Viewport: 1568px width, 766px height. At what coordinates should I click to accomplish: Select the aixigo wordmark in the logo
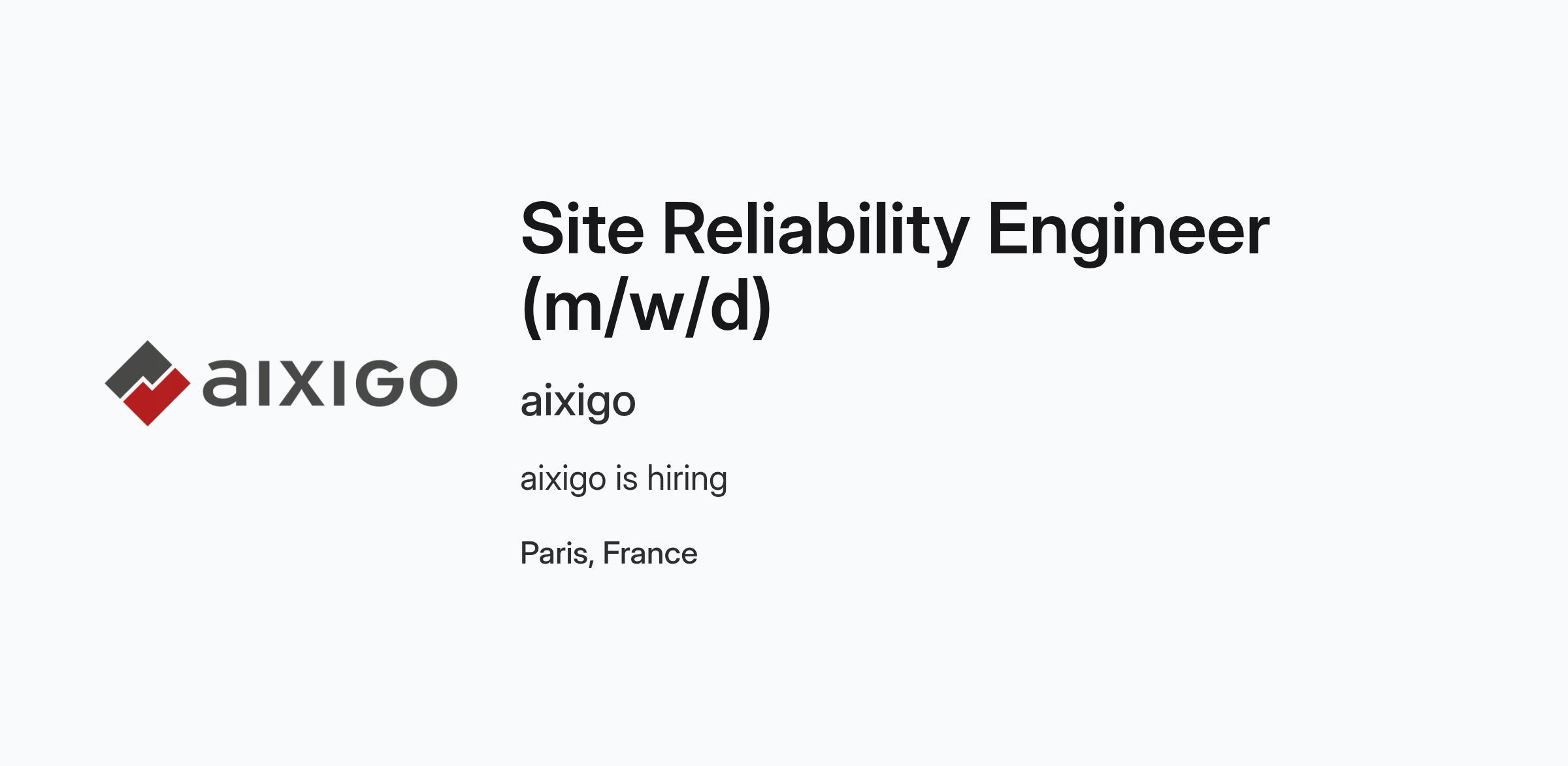point(330,383)
